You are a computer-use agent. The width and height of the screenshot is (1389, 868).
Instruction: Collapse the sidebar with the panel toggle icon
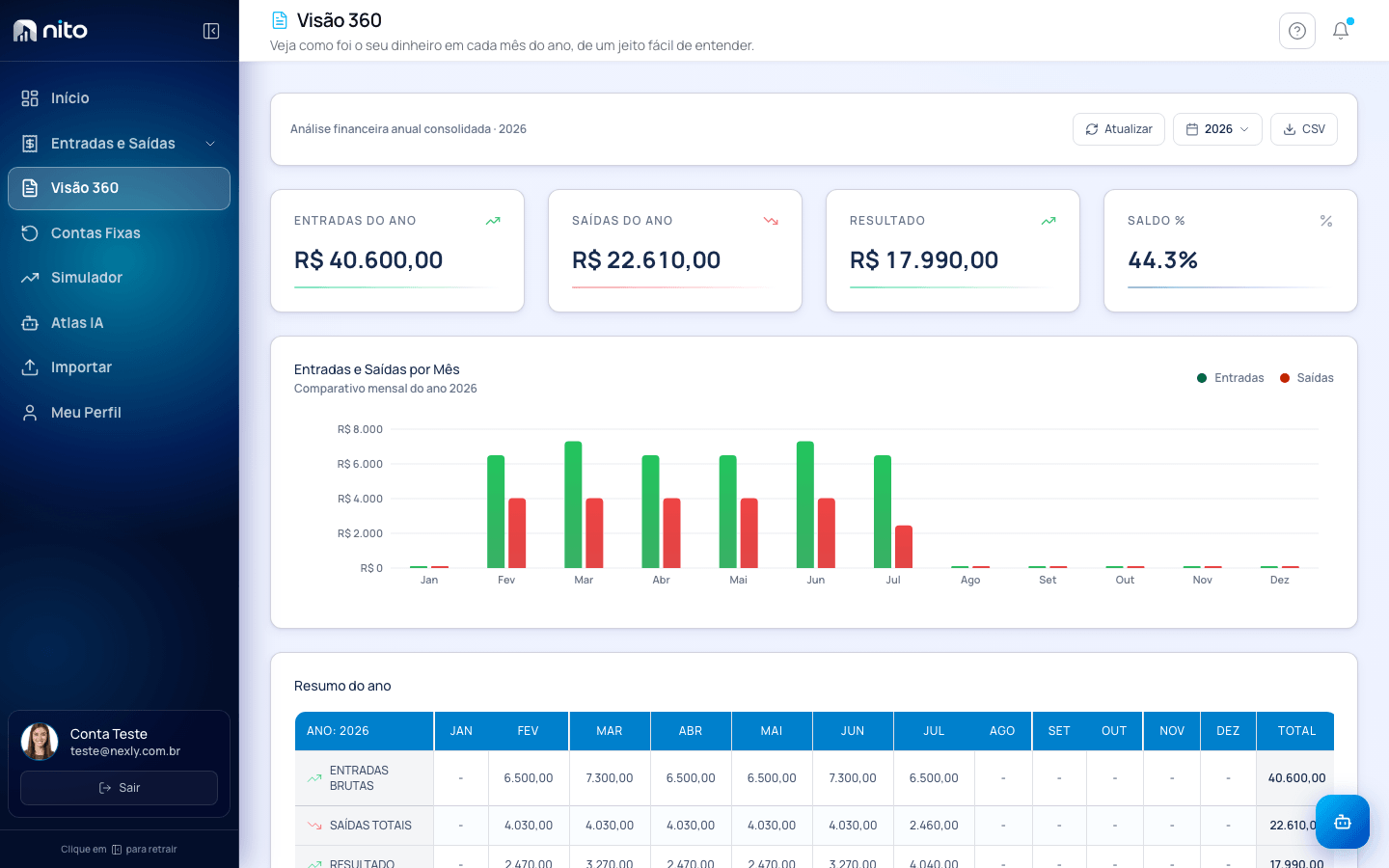tap(211, 31)
